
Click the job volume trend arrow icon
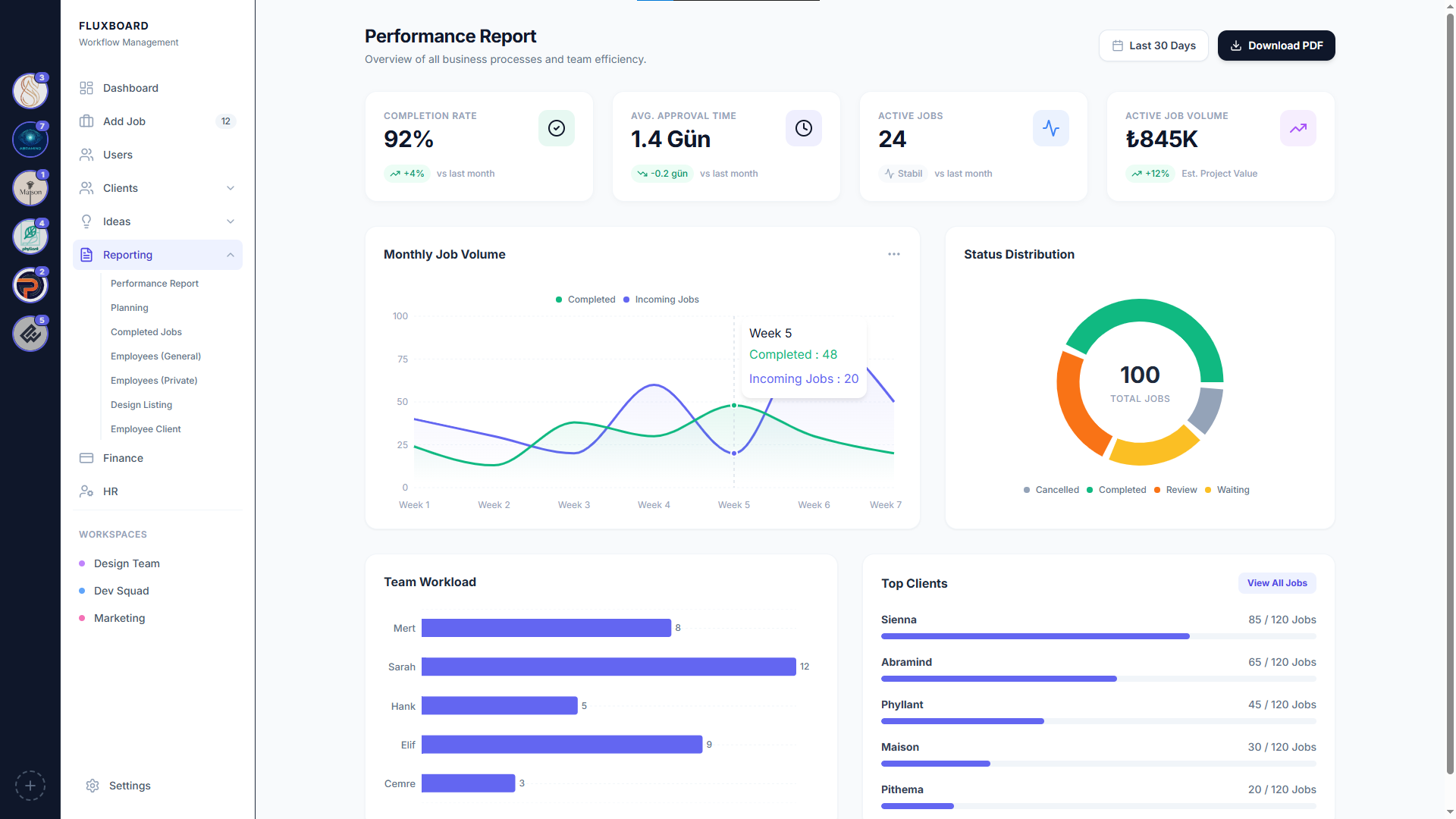[1298, 128]
